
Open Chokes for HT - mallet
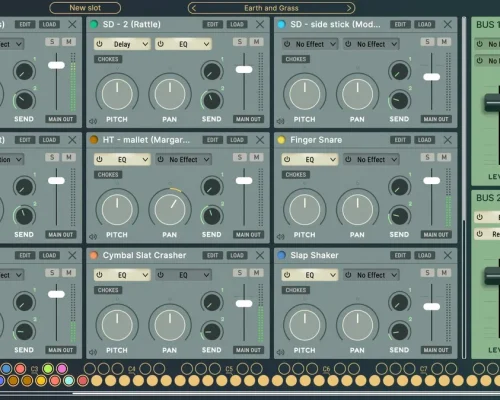[x=108, y=175]
